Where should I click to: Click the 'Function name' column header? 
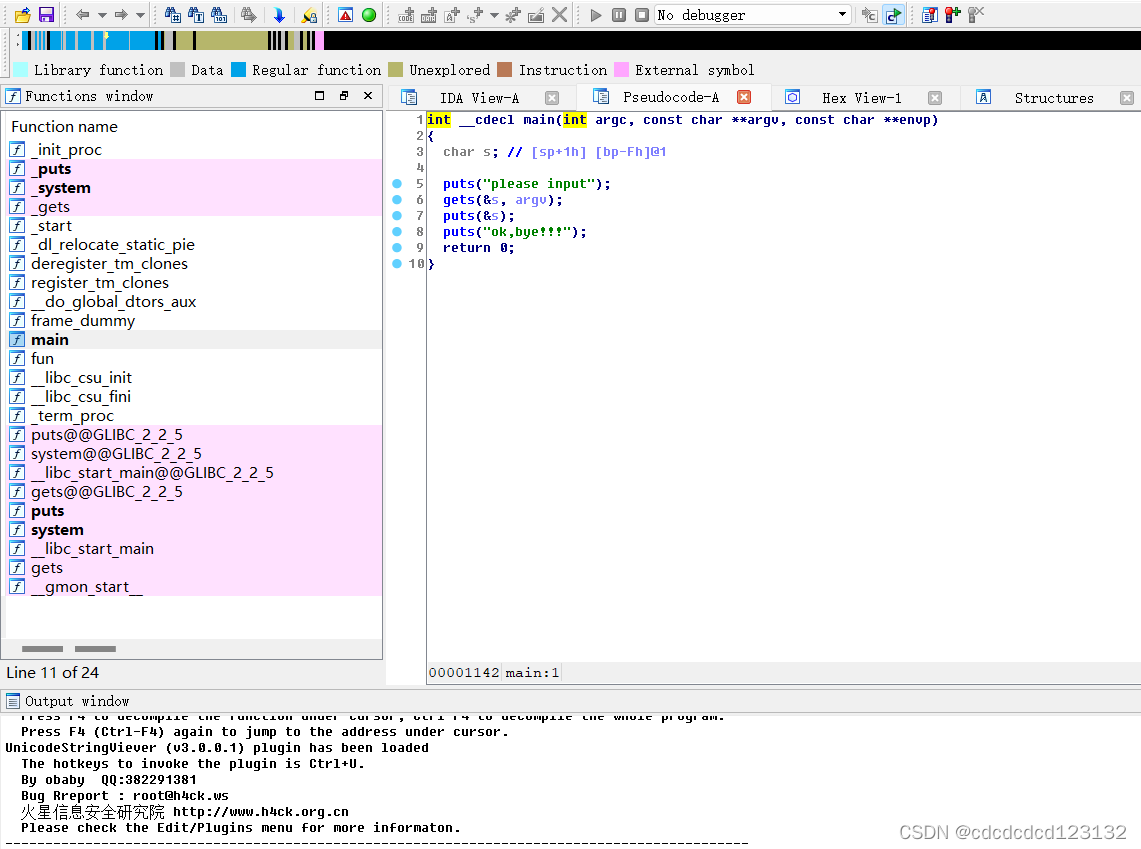coord(64,127)
